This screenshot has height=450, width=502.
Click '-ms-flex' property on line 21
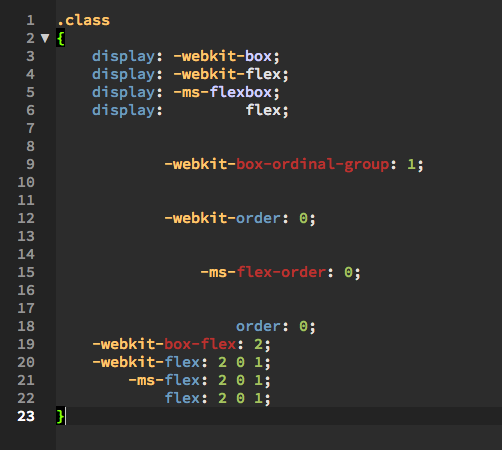164,380
